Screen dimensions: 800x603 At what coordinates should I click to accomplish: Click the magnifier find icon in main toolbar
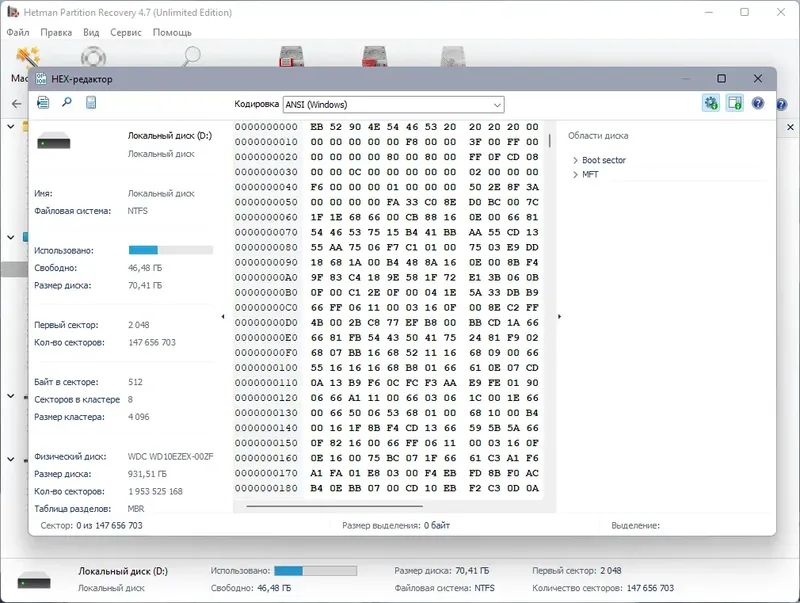point(191,56)
